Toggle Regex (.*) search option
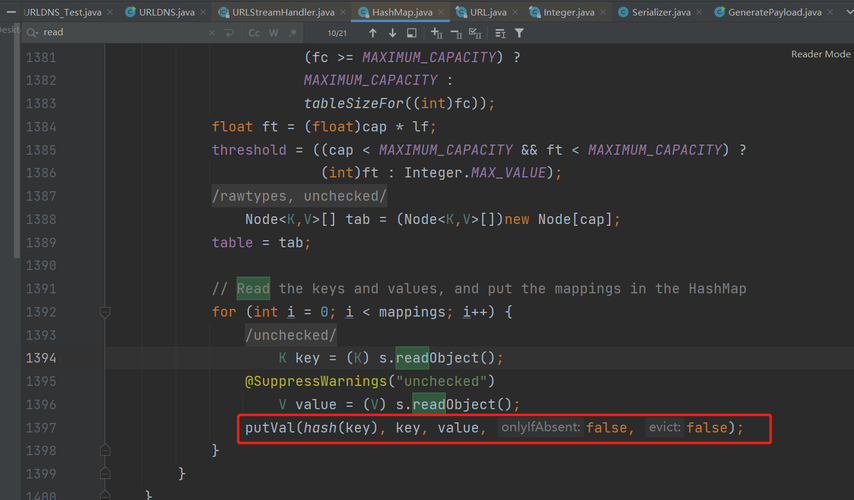 coord(293,33)
